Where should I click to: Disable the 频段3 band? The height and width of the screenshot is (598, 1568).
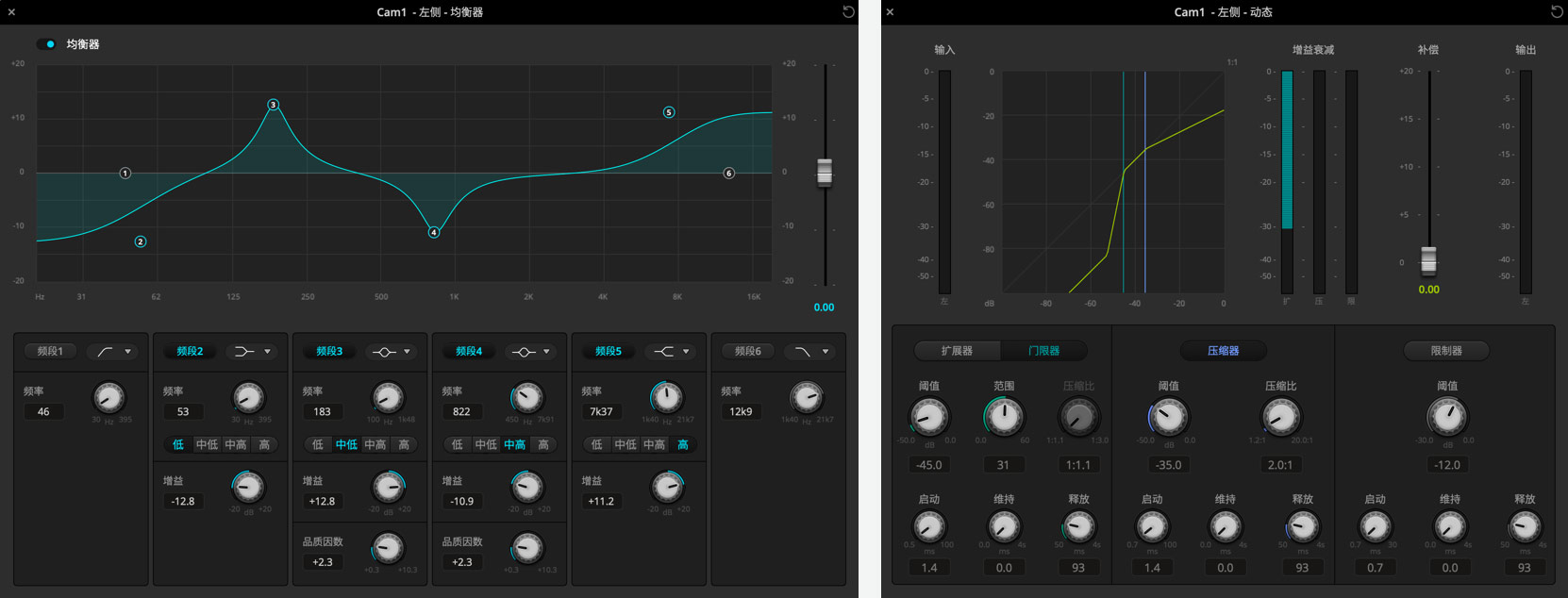[329, 352]
